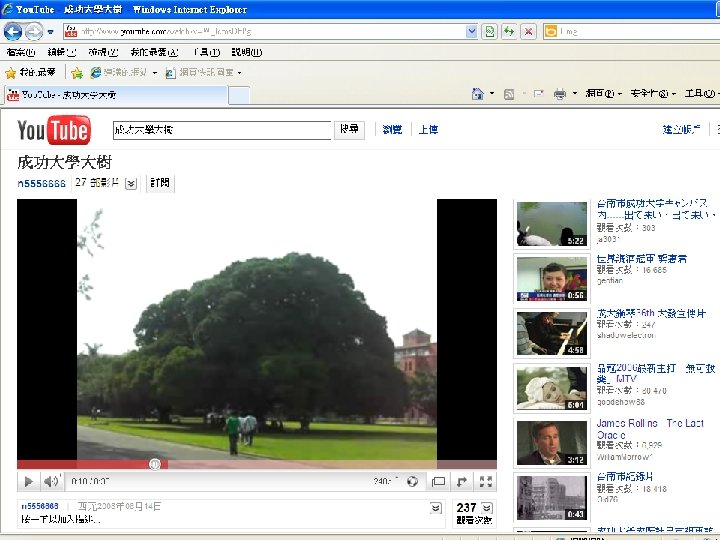Viewport: 720px width, 540px height.
Task: Open related video thumbnail with 0:43 duration
Action: pos(551,498)
